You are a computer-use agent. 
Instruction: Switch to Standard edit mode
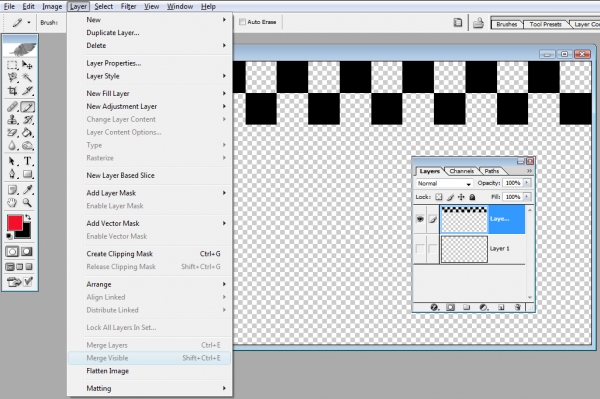point(12,251)
